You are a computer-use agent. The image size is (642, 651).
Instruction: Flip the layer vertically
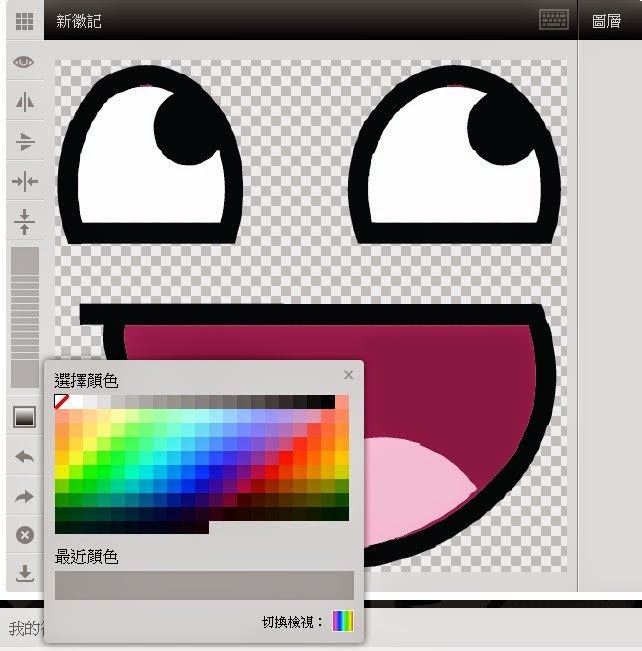[25, 142]
